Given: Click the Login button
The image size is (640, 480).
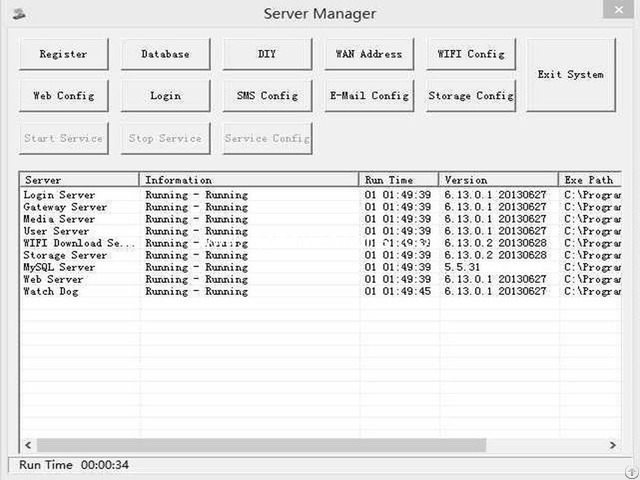Looking at the screenshot, I should point(165,96).
